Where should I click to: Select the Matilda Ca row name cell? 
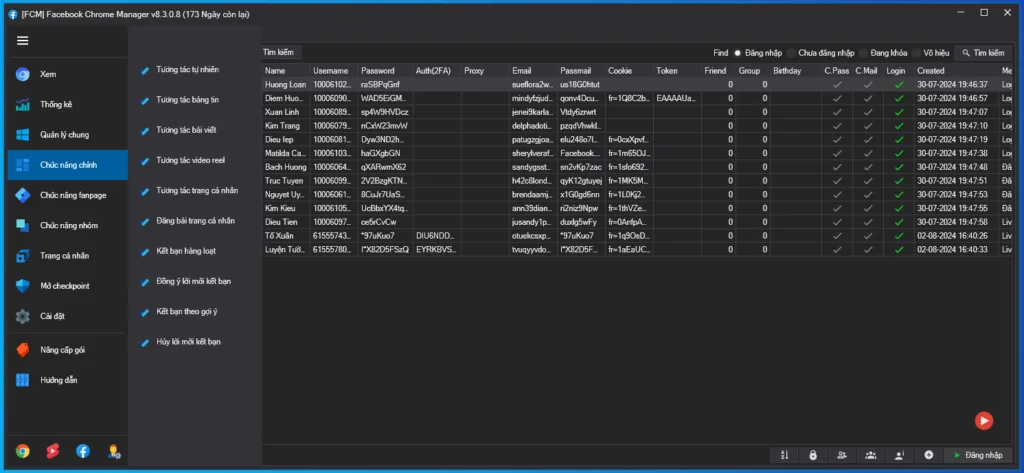click(x=286, y=153)
